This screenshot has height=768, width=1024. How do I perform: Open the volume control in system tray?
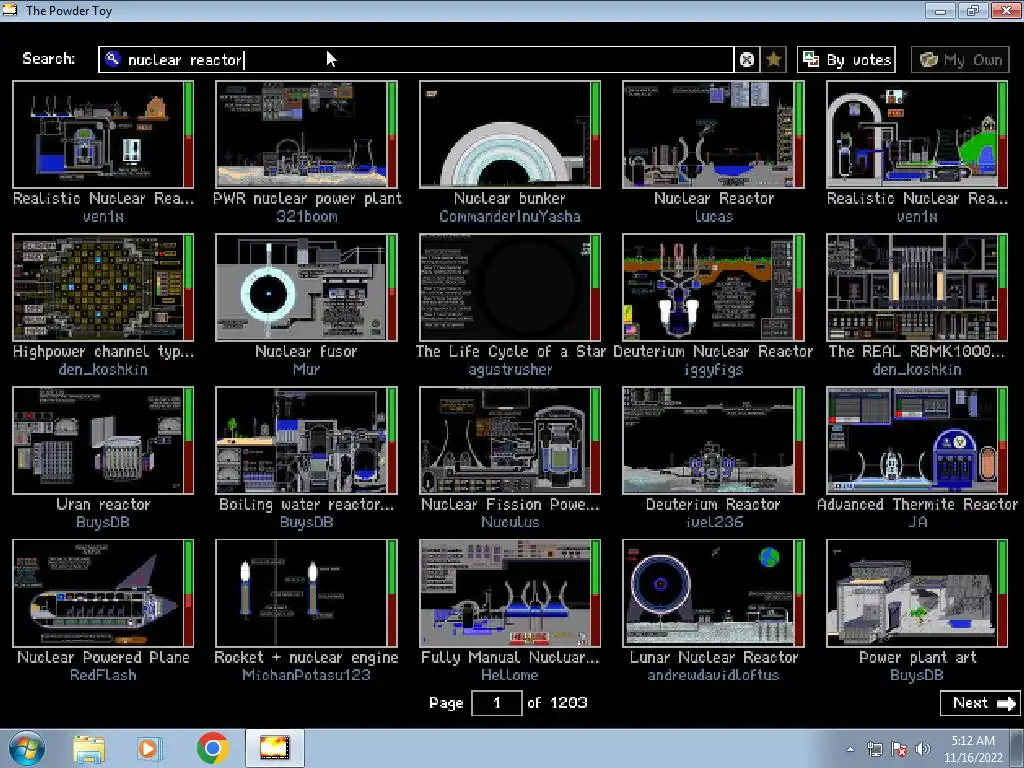coord(923,750)
